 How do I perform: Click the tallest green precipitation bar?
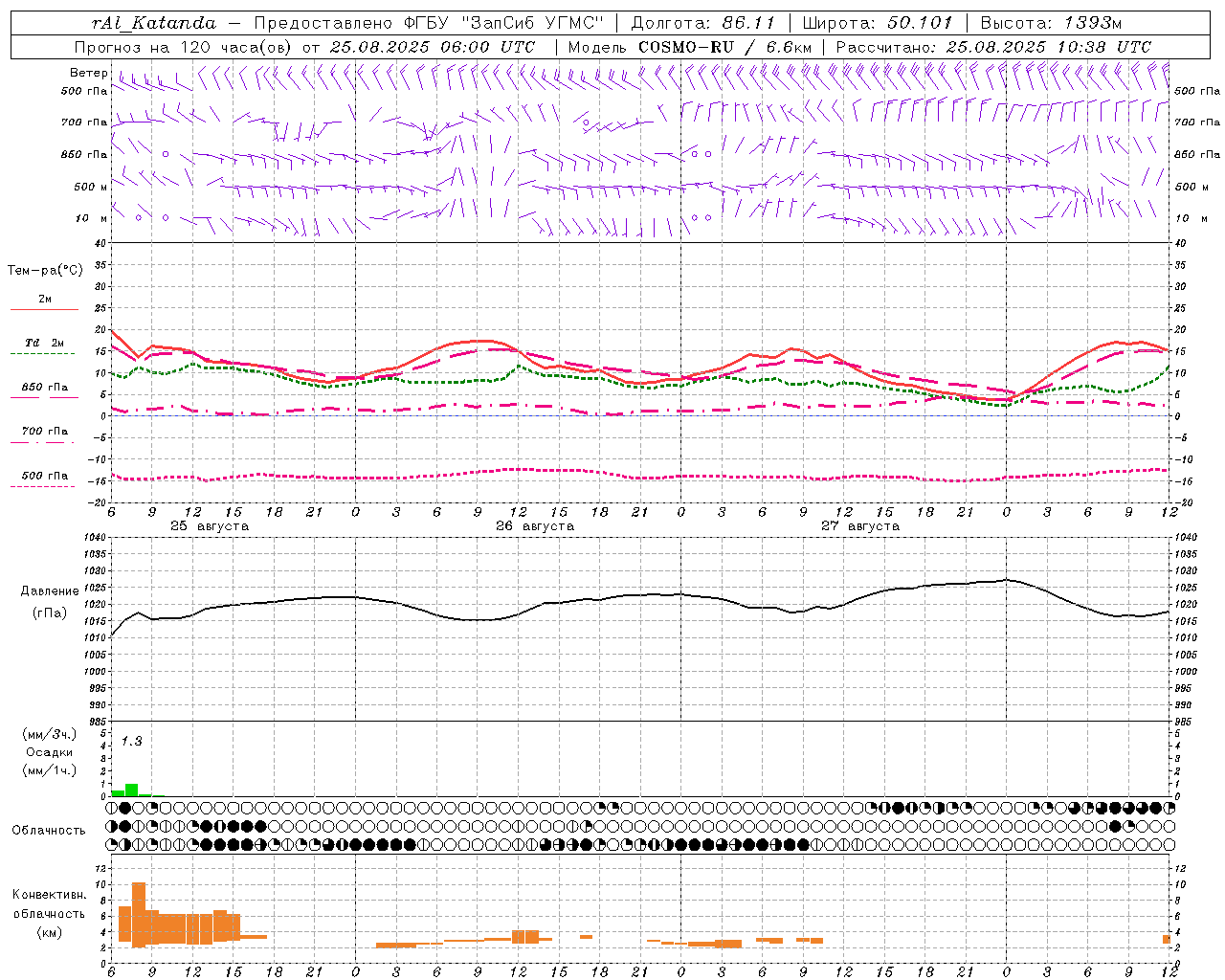(x=132, y=790)
